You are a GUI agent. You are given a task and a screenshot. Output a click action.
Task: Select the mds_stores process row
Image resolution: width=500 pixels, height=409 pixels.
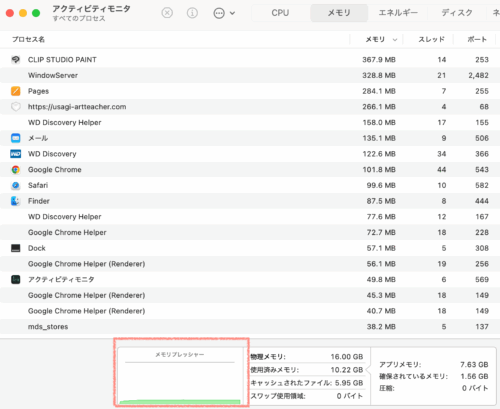tap(250, 326)
